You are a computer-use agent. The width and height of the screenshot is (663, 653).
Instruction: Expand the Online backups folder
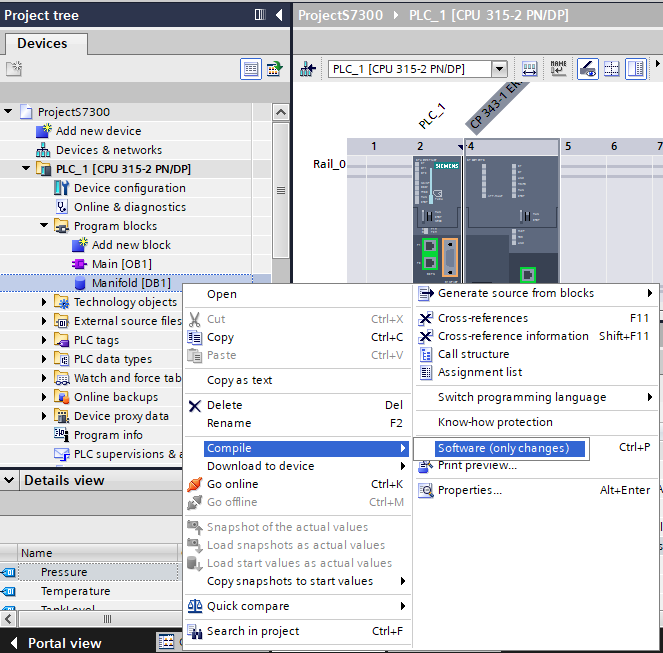44,397
